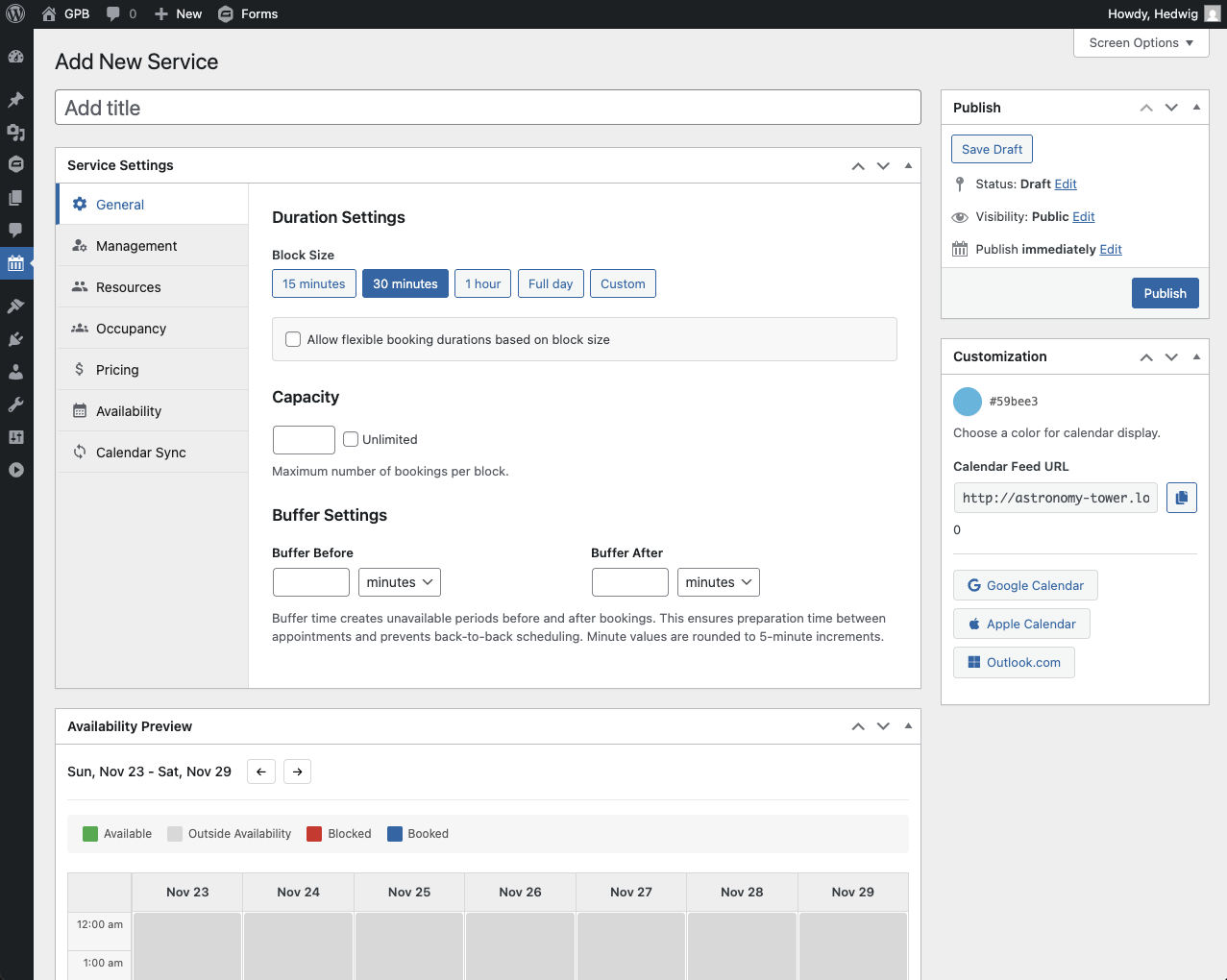Go to the previous week arrow
1227x980 pixels.
point(261,772)
